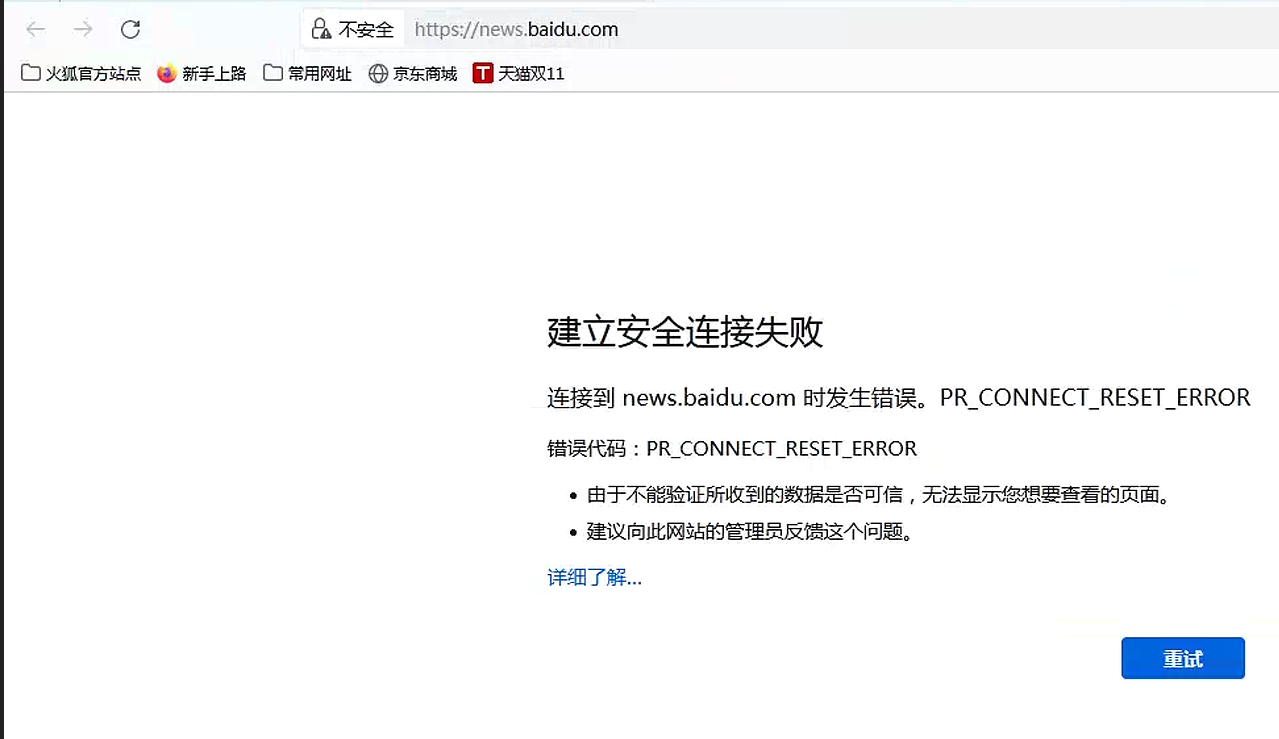1279x739 pixels.
Task: Open the 京东商城 bookmark
Action: point(413,73)
